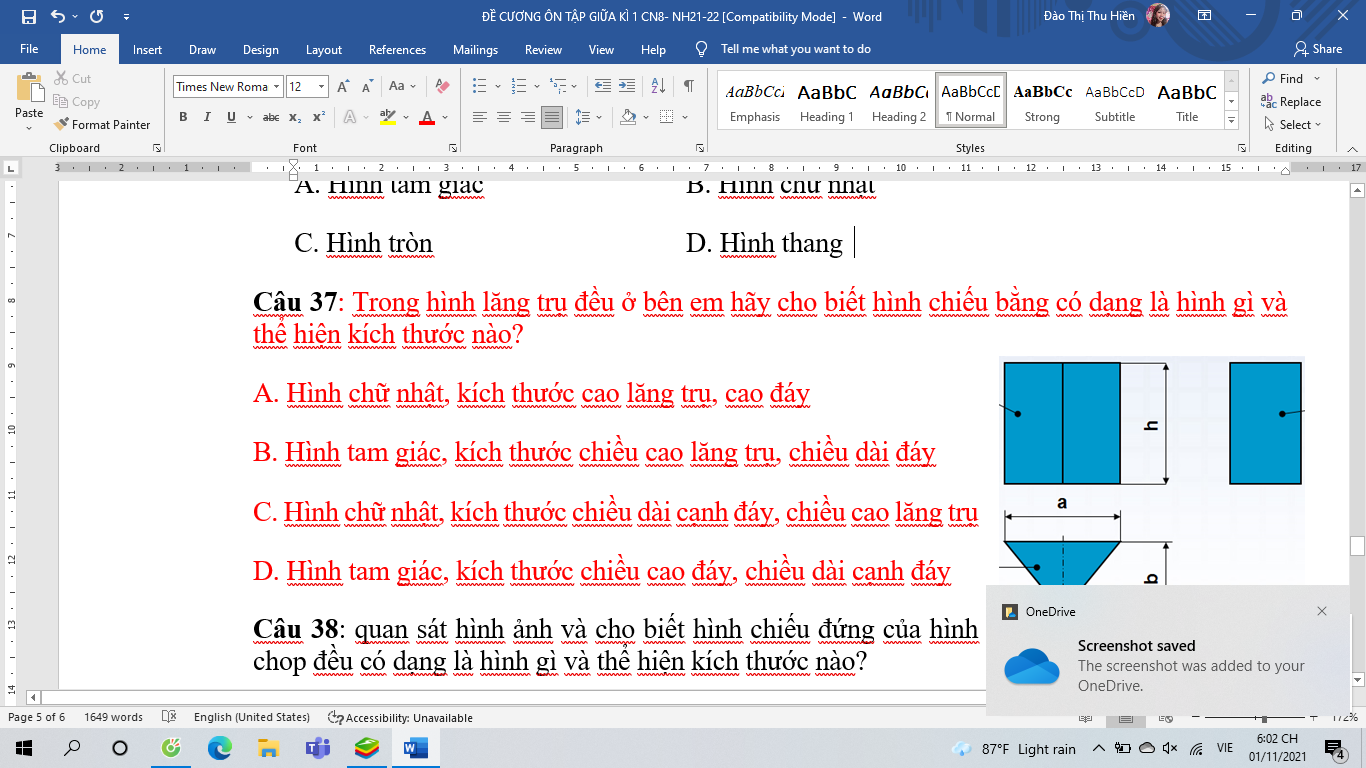Switch to the Review tab
The width and height of the screenshot is (1366, 768).
point(544,50)
